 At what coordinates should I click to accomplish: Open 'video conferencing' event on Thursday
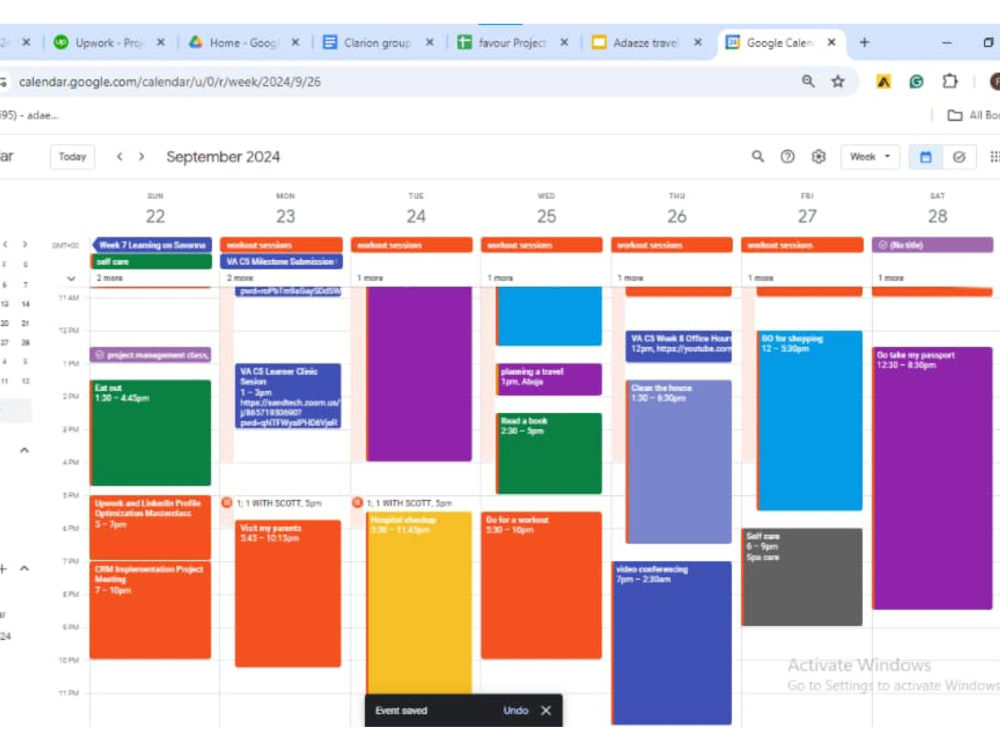click(x=672, y=642)
